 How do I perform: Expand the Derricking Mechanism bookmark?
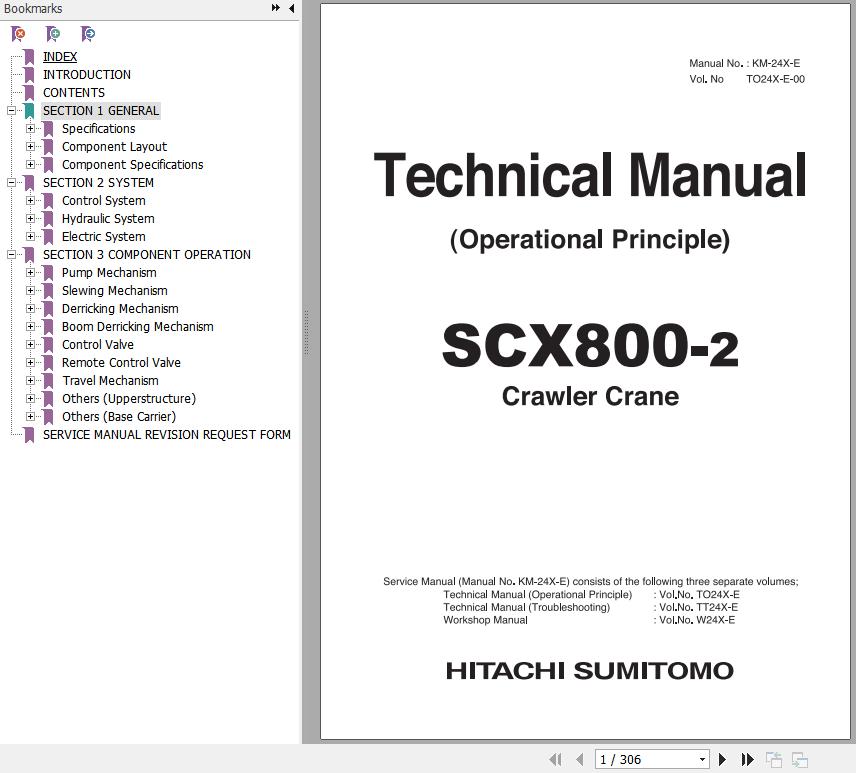pos(31,308)
